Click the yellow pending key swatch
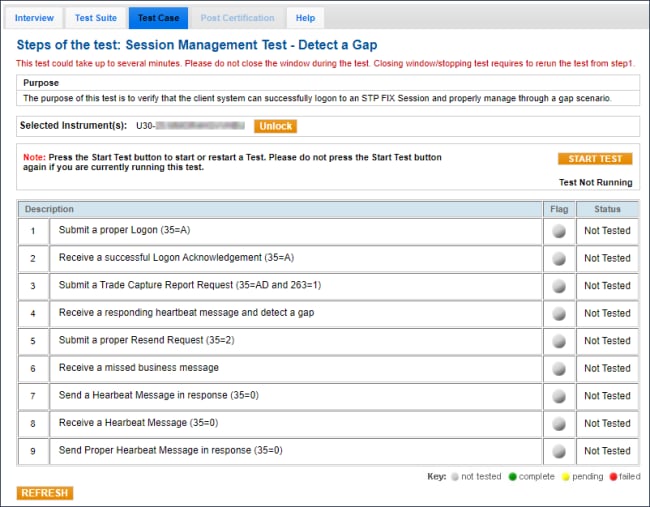 (x=565, y=477)
